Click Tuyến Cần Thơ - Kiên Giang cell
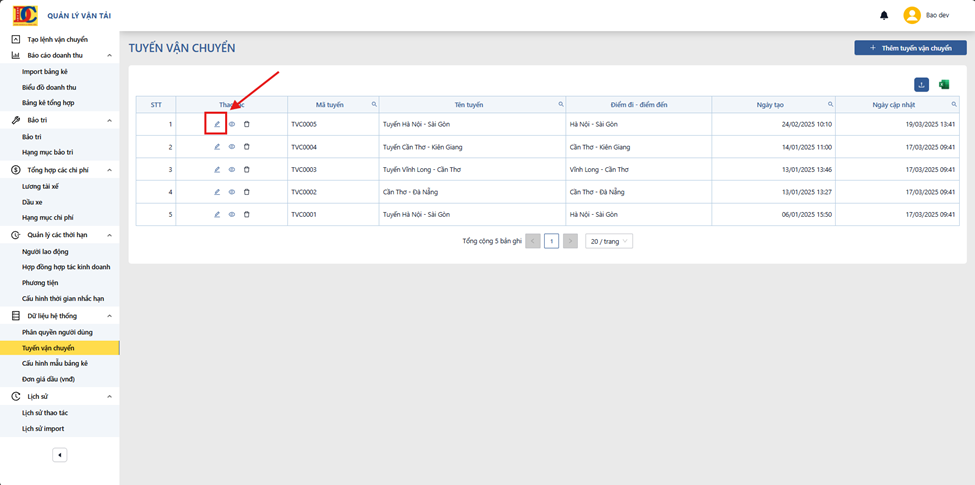Viewport: 975px width, 485px height. 473,147
